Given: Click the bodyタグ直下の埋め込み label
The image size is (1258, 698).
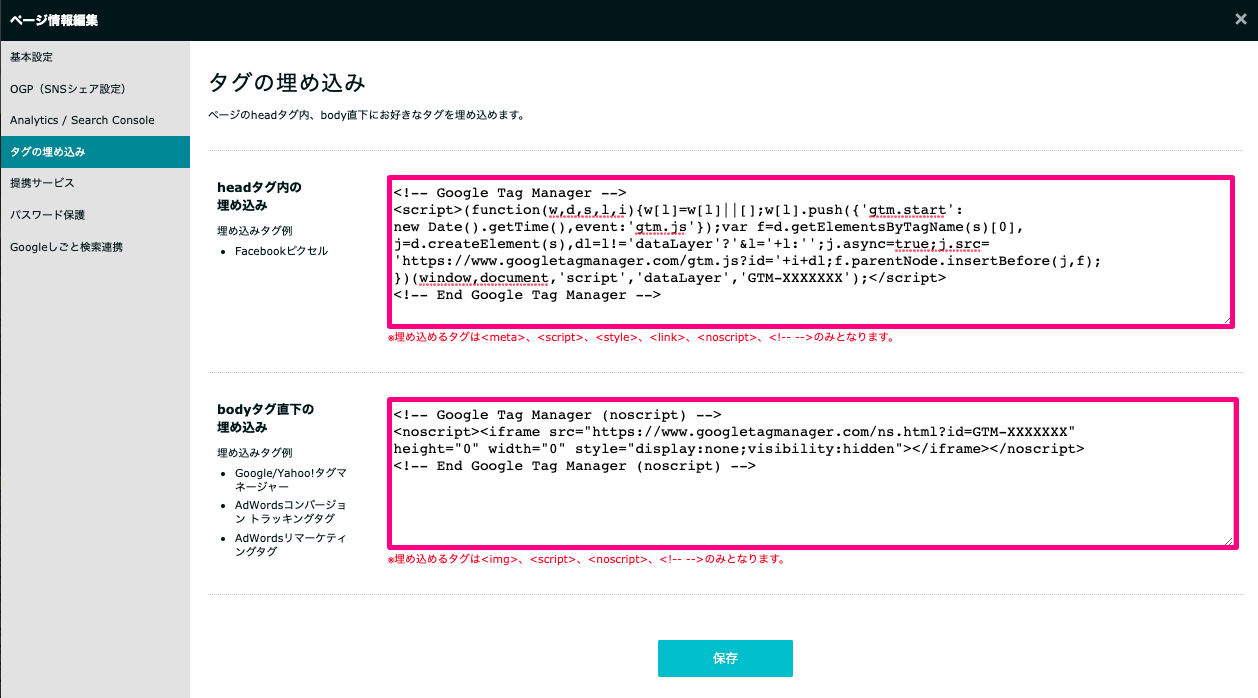Looking at the screenshot, I should click(x=265, y=418).
